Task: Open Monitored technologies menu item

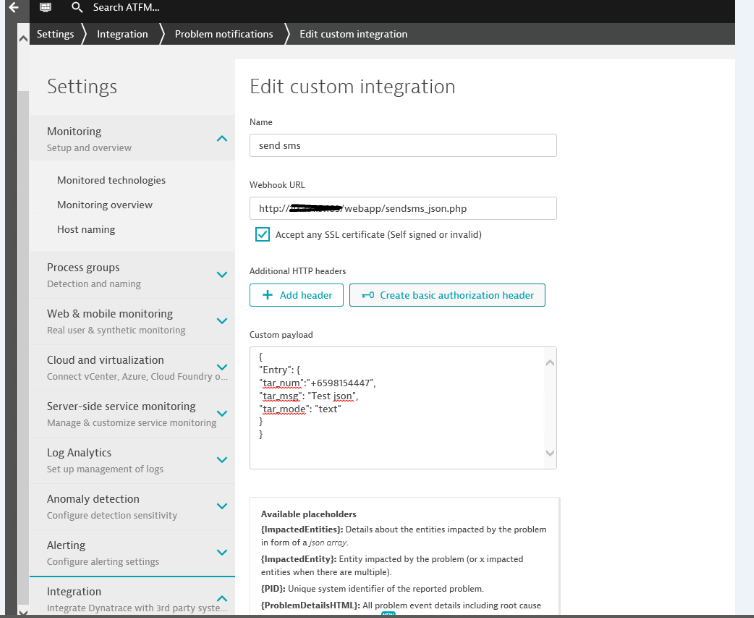Action: (x=111, y=180)
